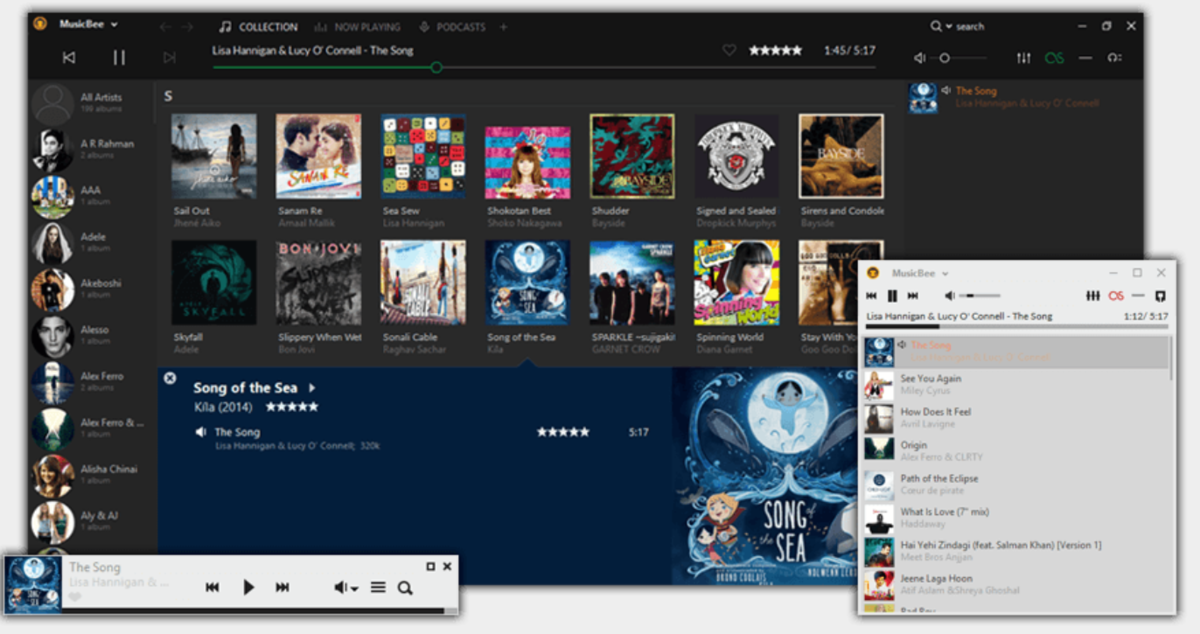Image resolution: width=1200 pixels, height=634 pixels.
Task: Play Path of the Eclipse in playlist
Action: pos(1016,485)
